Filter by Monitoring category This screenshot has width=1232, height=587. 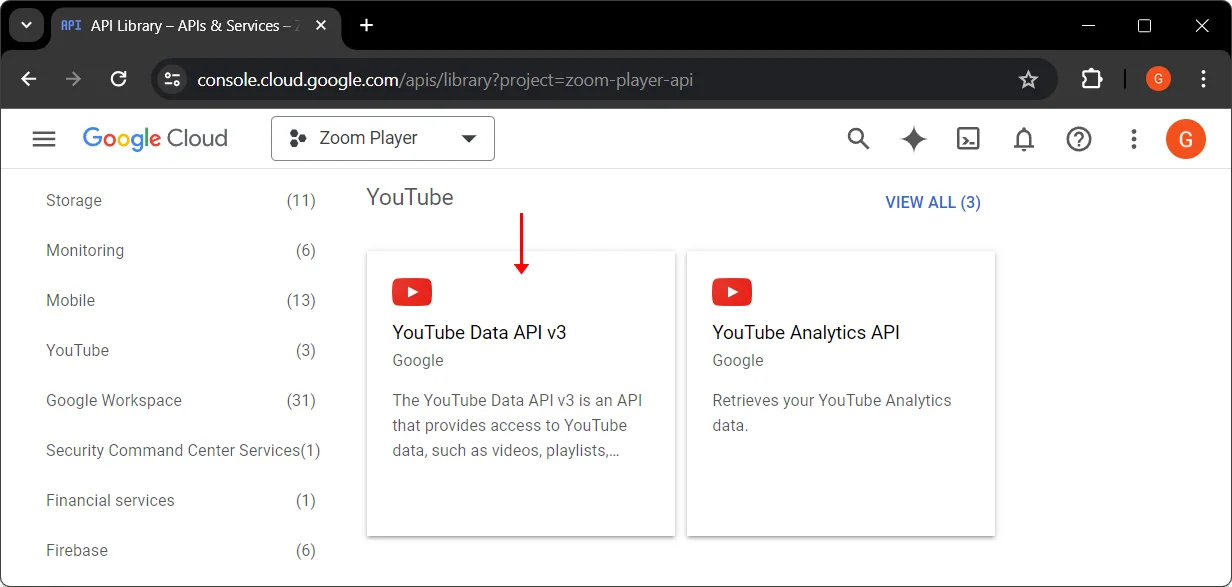click(x=181, y=250)
